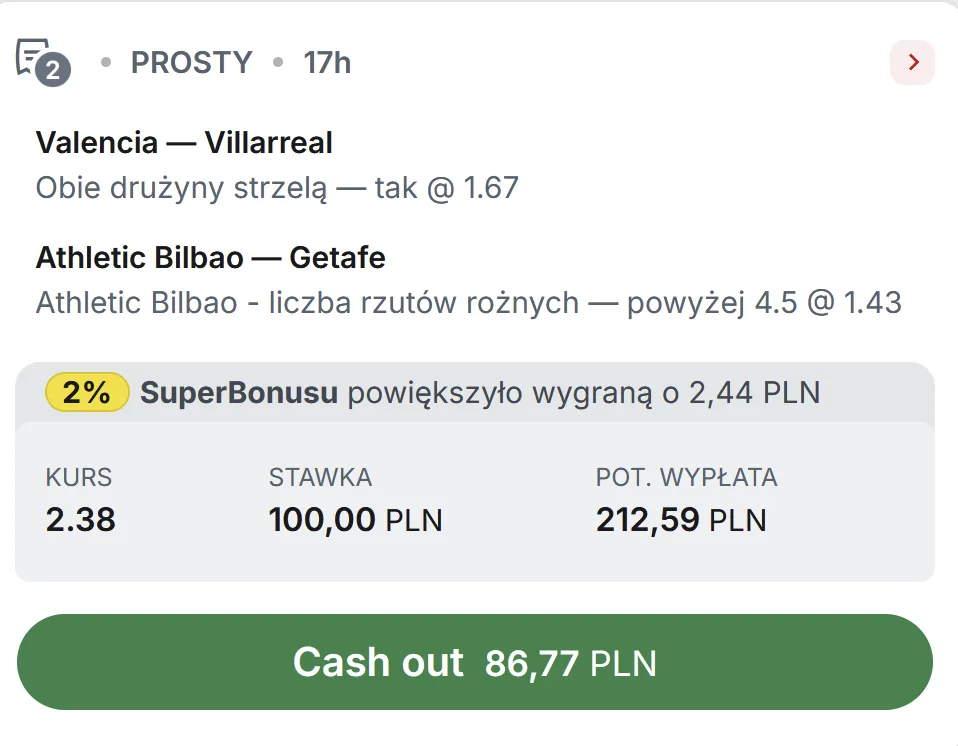The width and height of the screenshot is (958, 746).
Task: Click the 100,00 PLN stake amount
Action: 355,520
